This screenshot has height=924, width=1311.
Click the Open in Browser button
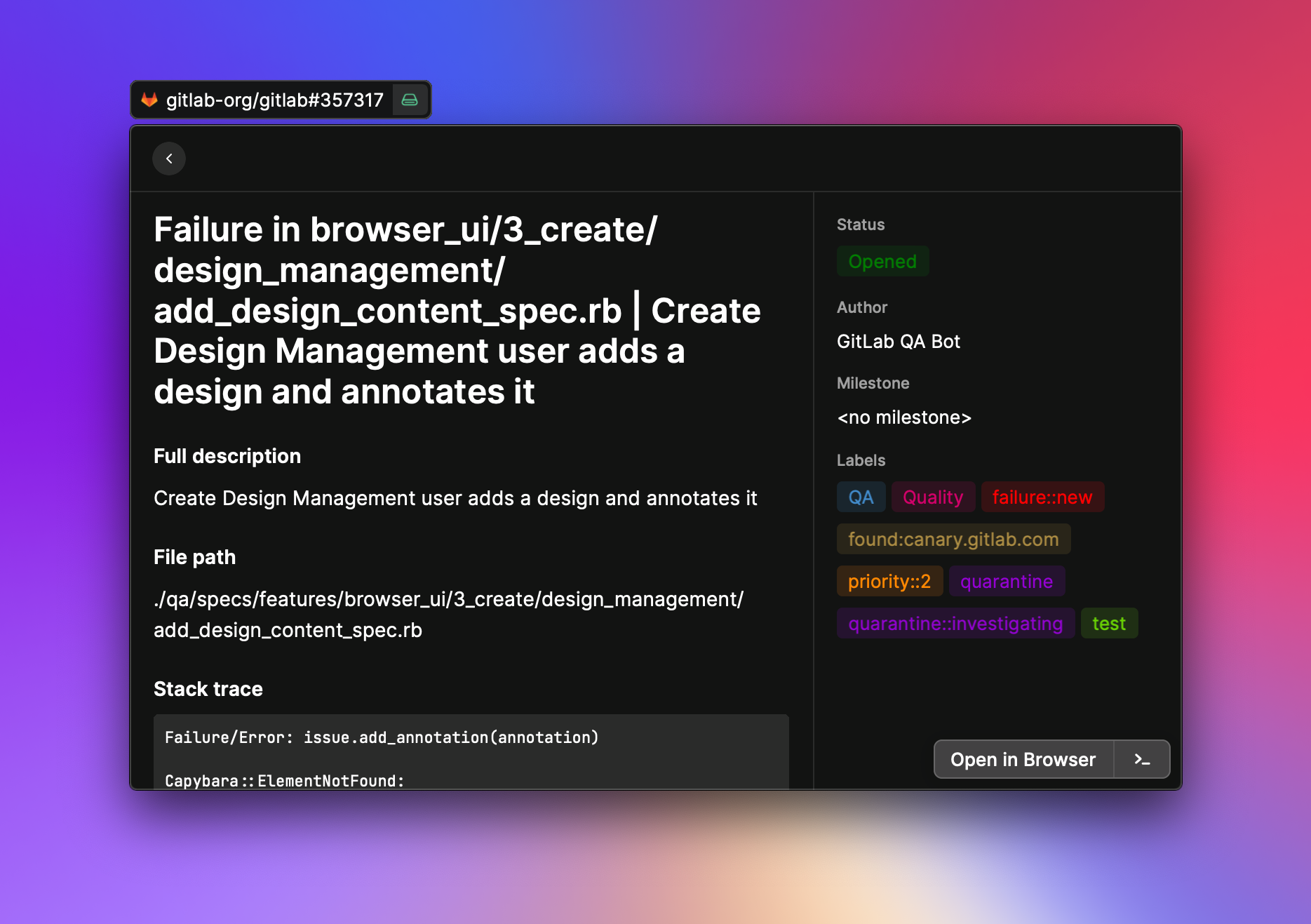tap(1023, 759)
